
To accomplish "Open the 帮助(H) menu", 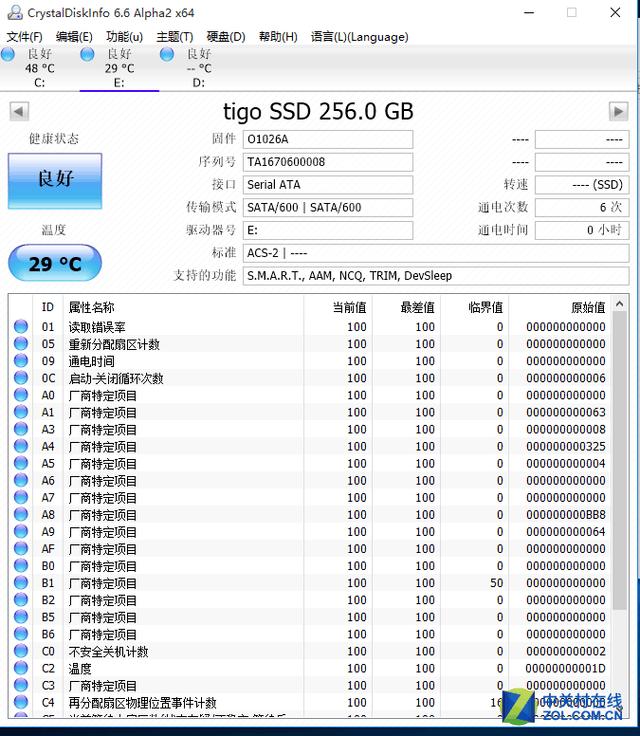I will click(x=278, y=37).
